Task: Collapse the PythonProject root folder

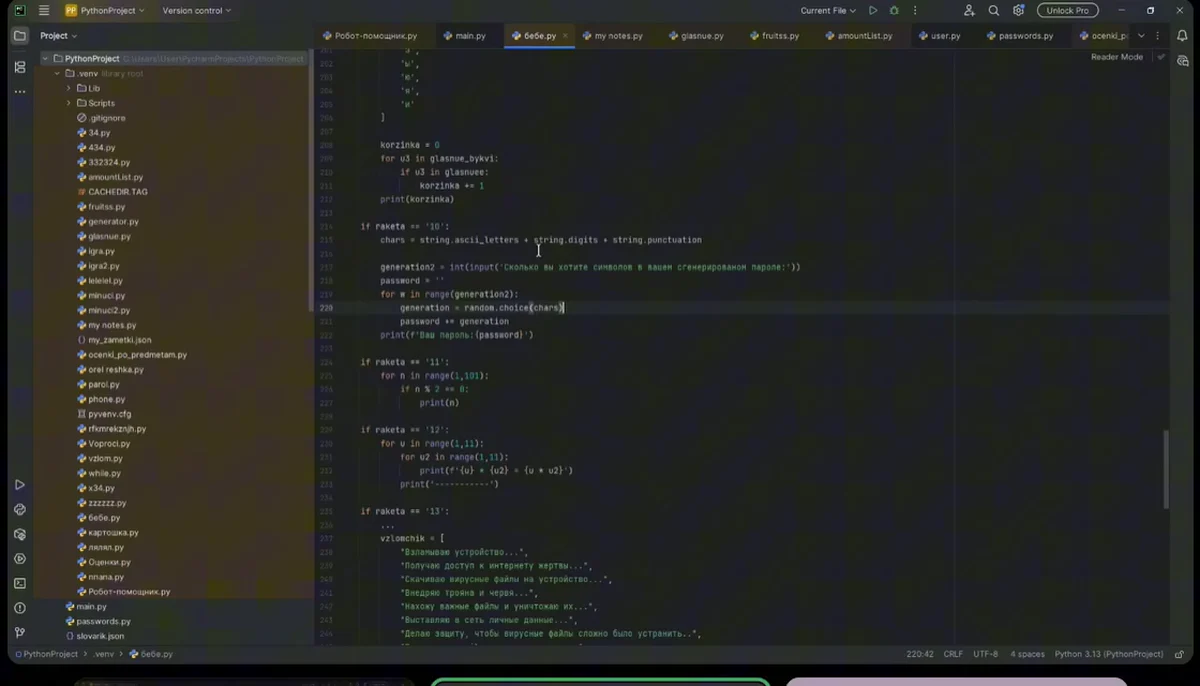Action: pos(45,59)
